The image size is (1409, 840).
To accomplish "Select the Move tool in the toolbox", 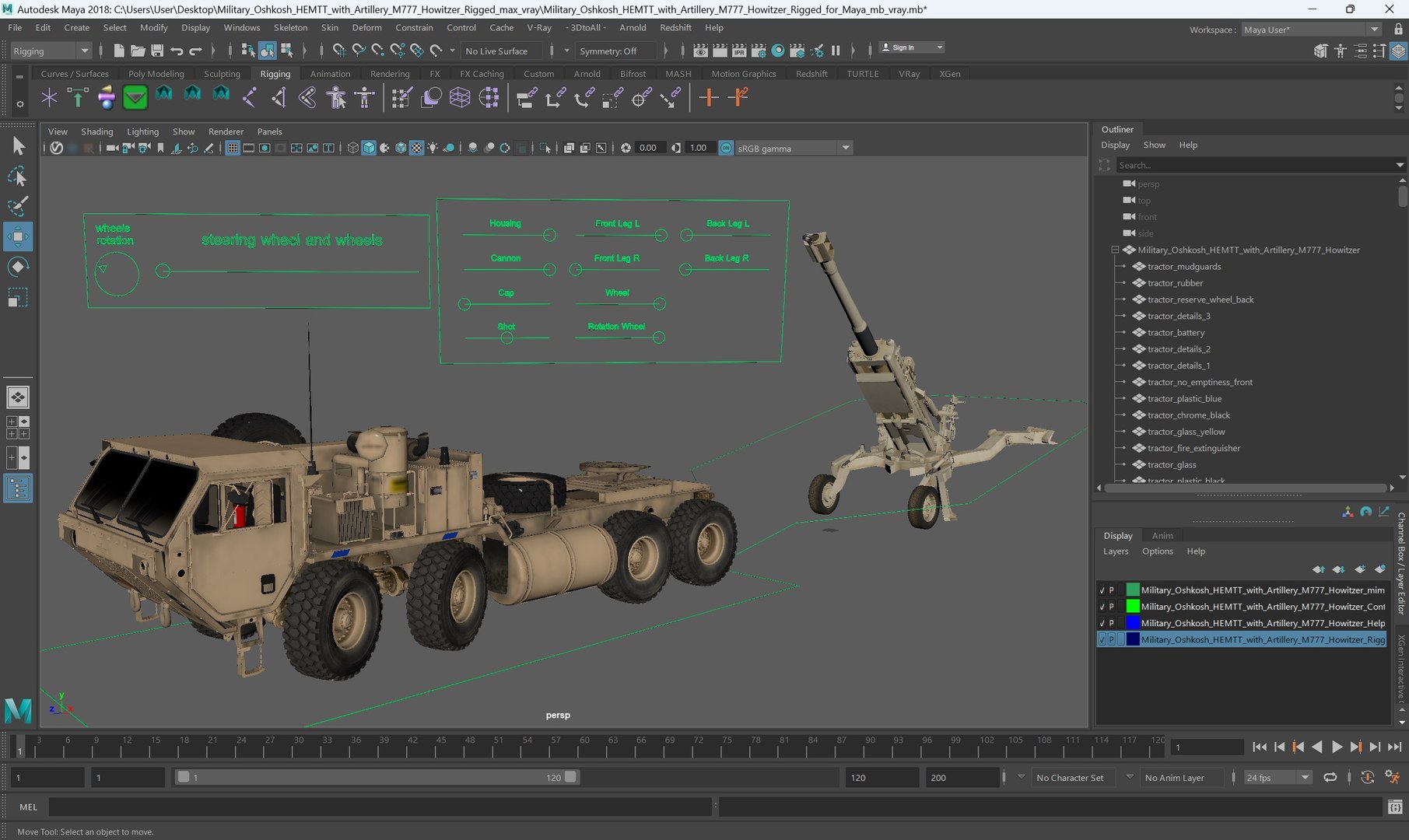I will click(x=17, y=236).
